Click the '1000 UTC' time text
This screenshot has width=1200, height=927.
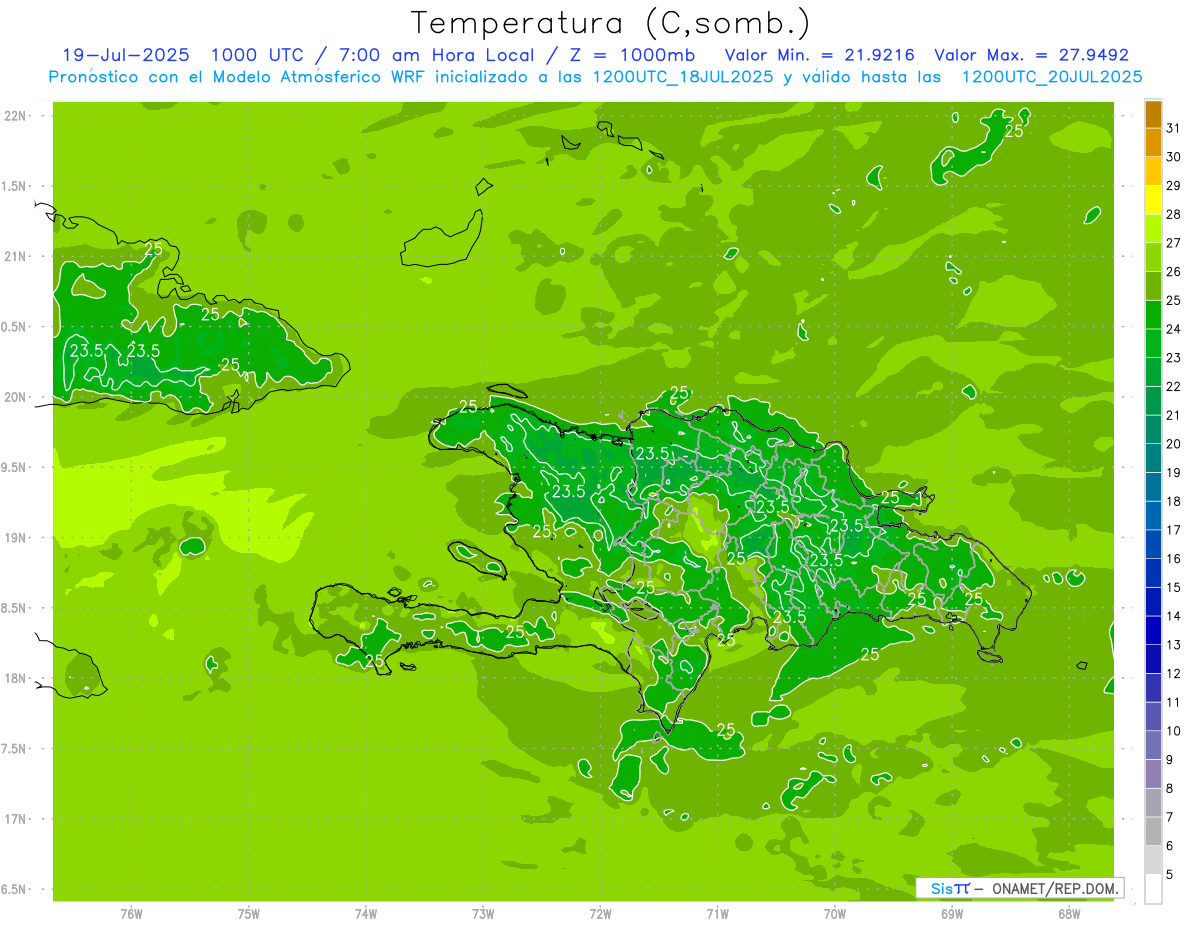click(257, 55)
